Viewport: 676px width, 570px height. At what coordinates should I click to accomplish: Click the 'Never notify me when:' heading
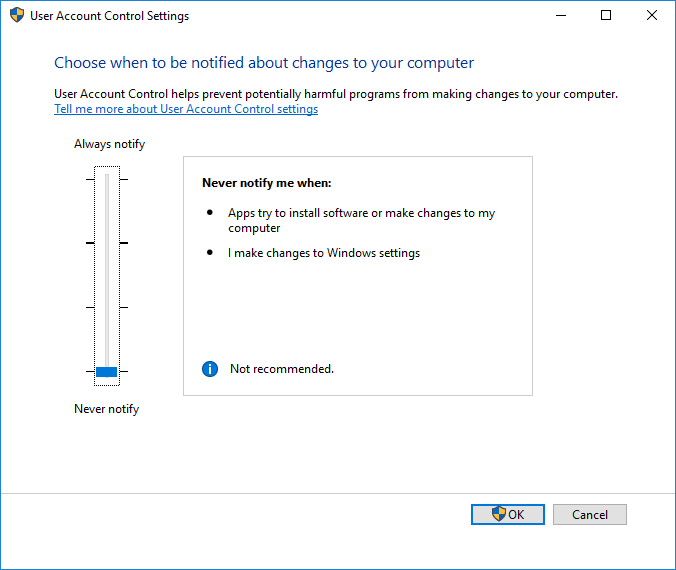click(x=267, y=183)
